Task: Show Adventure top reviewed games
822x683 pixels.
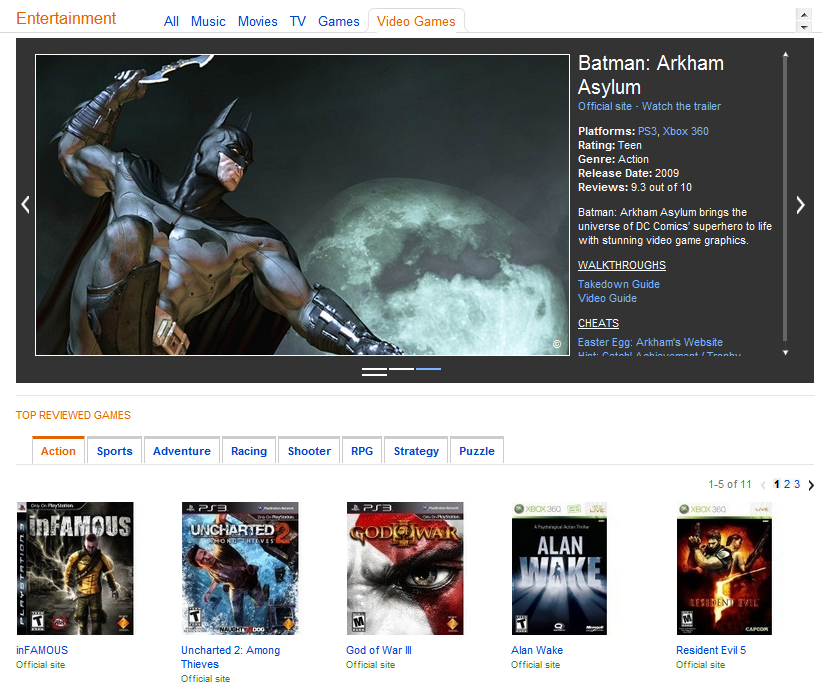Action: 182,451
